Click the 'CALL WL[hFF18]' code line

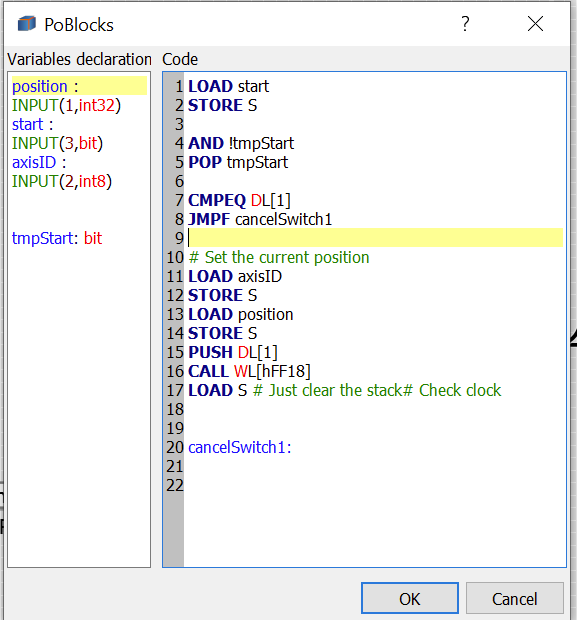250,371
